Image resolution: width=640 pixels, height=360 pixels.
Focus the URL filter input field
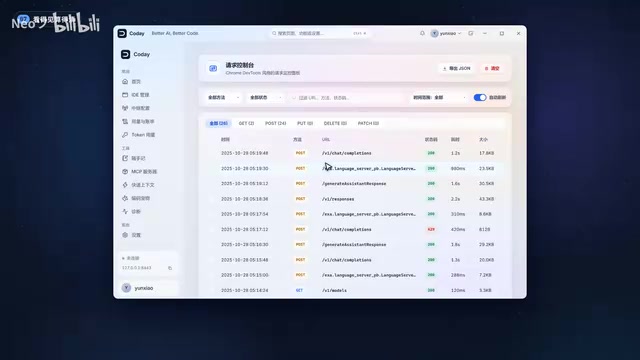click(347, 98)
